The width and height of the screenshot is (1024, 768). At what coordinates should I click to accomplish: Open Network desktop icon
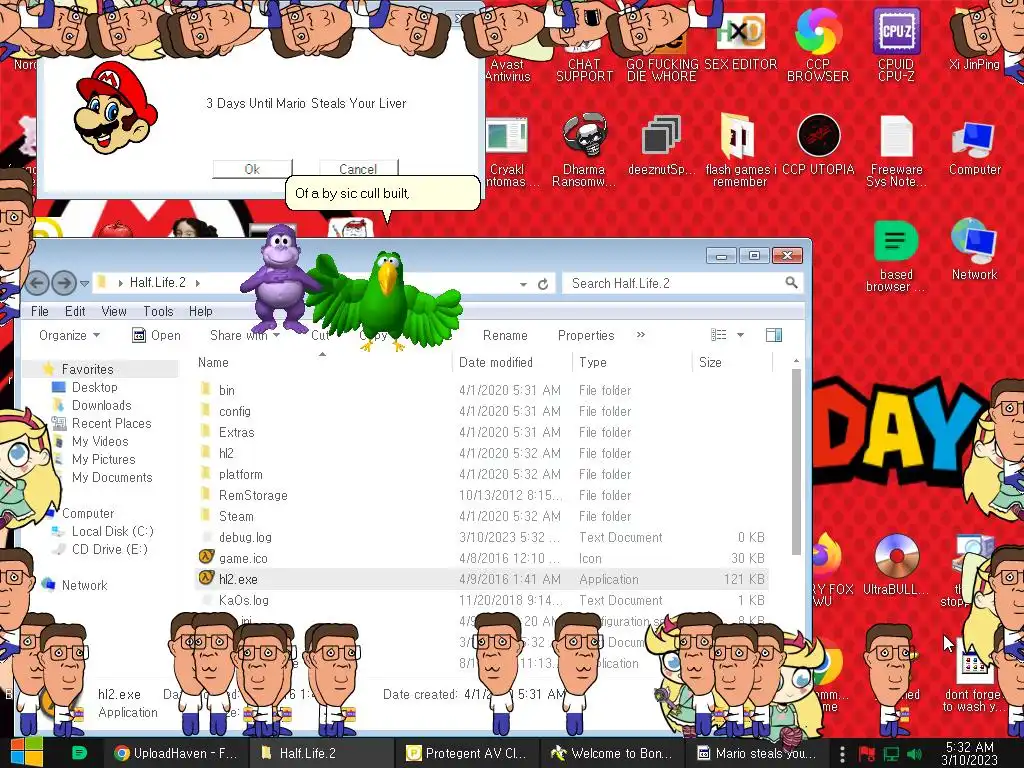(974, 249)
